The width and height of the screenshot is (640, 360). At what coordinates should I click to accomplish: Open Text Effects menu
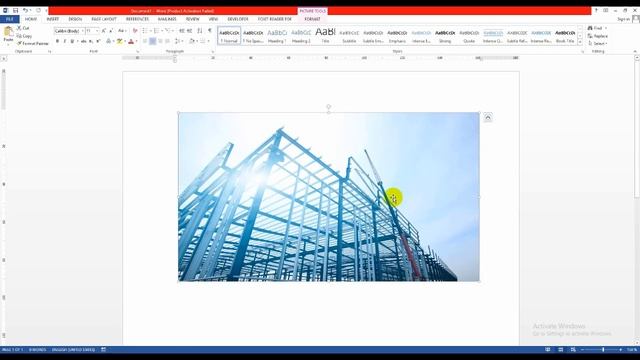pyautogui.click(x=109, y=41)
